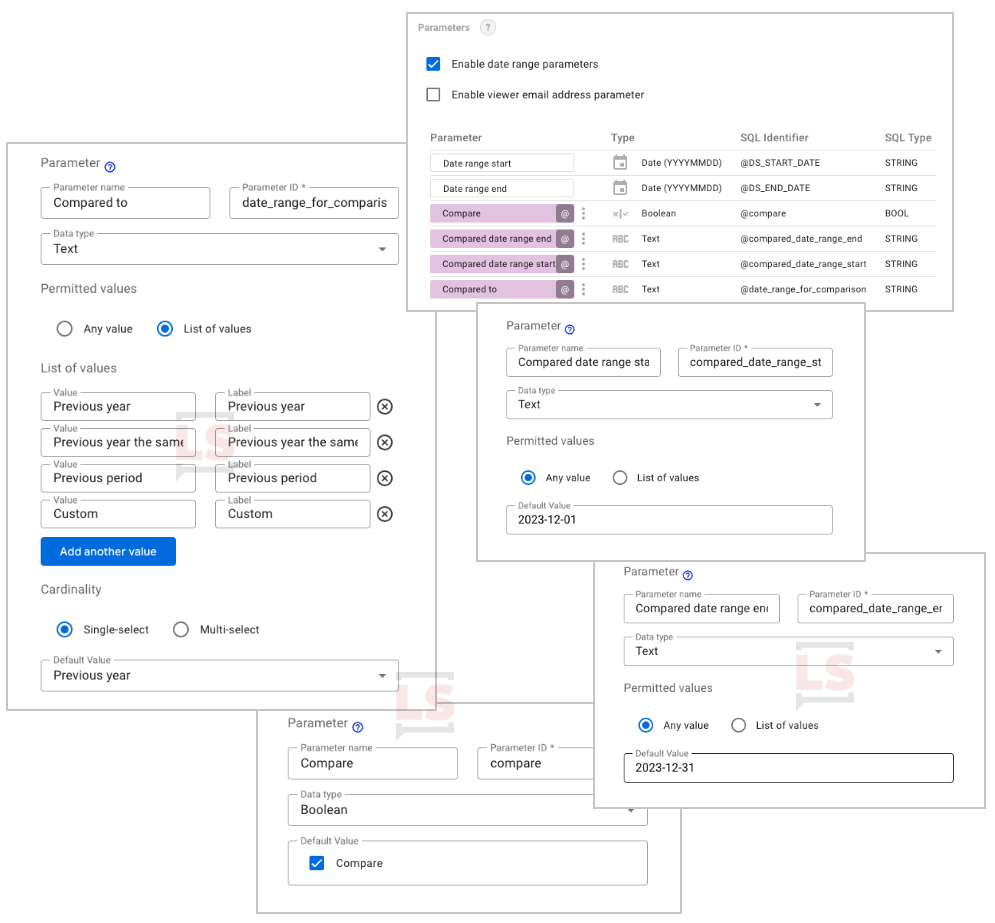Choose Single-select cardinality
The image size is (995, 923).
pos(64,629)
